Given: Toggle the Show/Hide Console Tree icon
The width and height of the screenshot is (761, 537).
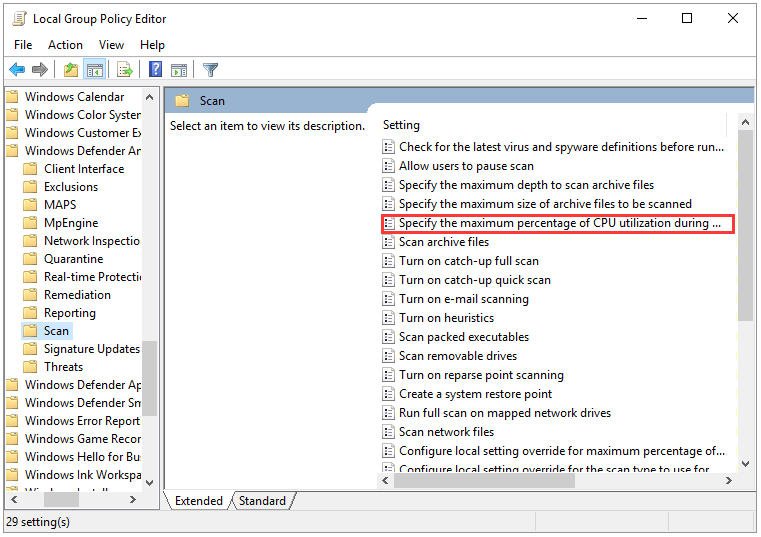Looking at the screenshot, I should pos(95,70).
